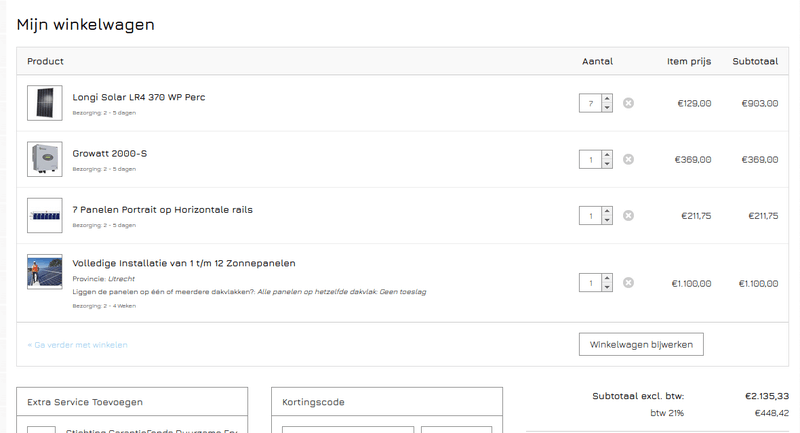Increase quantity of Growatt 2000-S
The image size is (800, 433).
(607, 155)
